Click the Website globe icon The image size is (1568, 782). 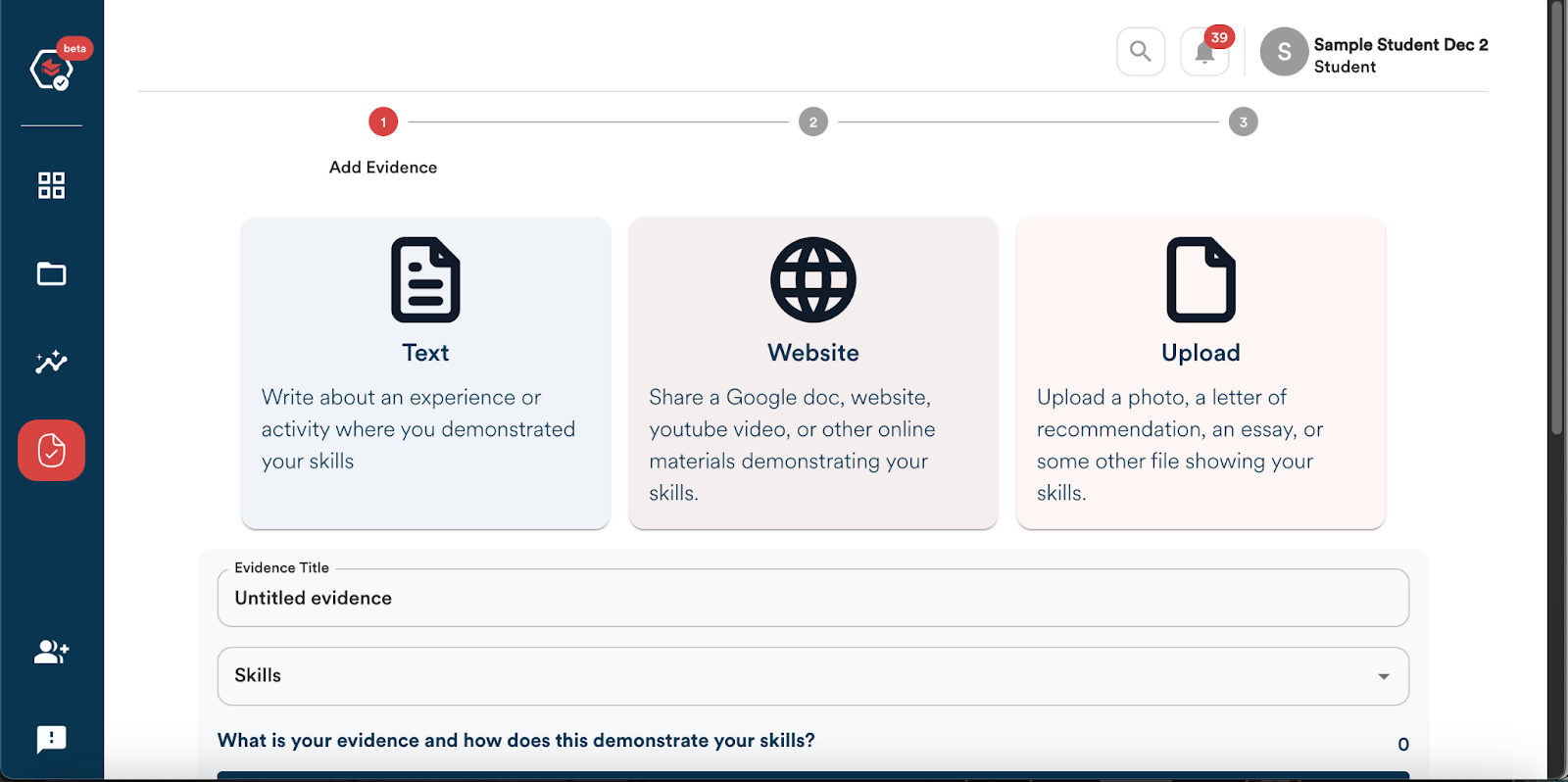[813, 280]
